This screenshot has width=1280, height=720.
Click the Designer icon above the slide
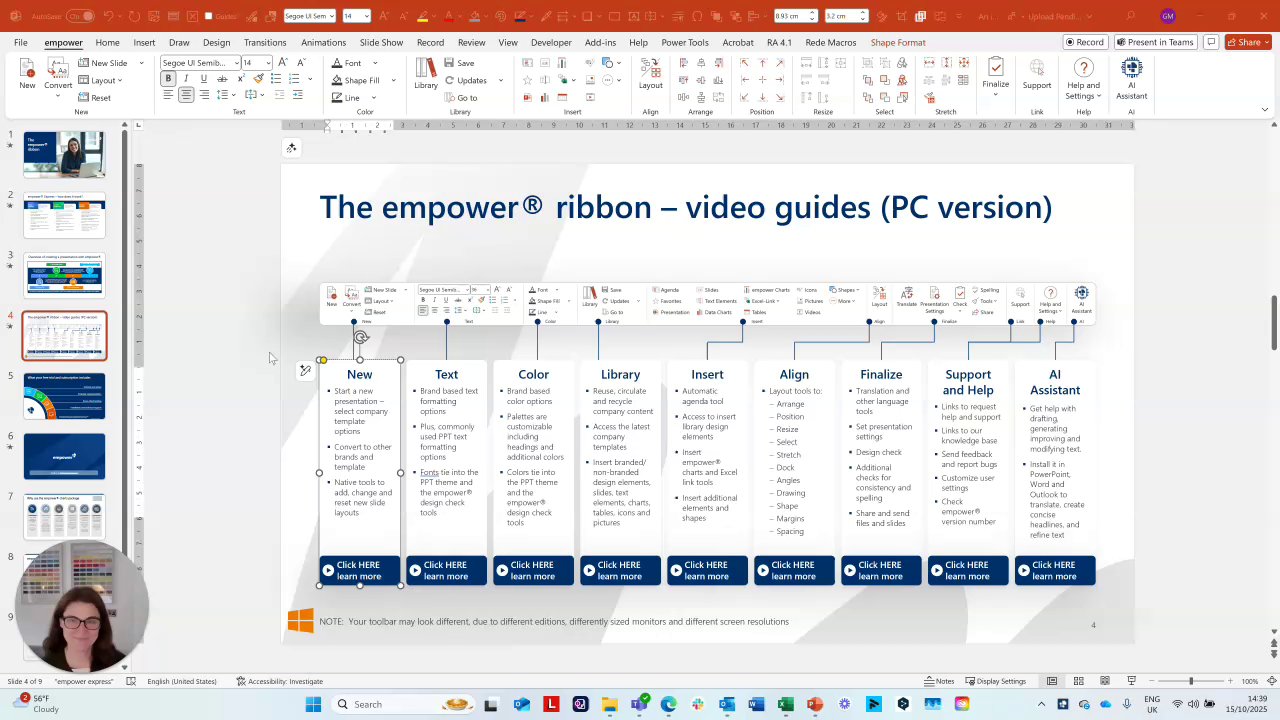tap(291, 148)
